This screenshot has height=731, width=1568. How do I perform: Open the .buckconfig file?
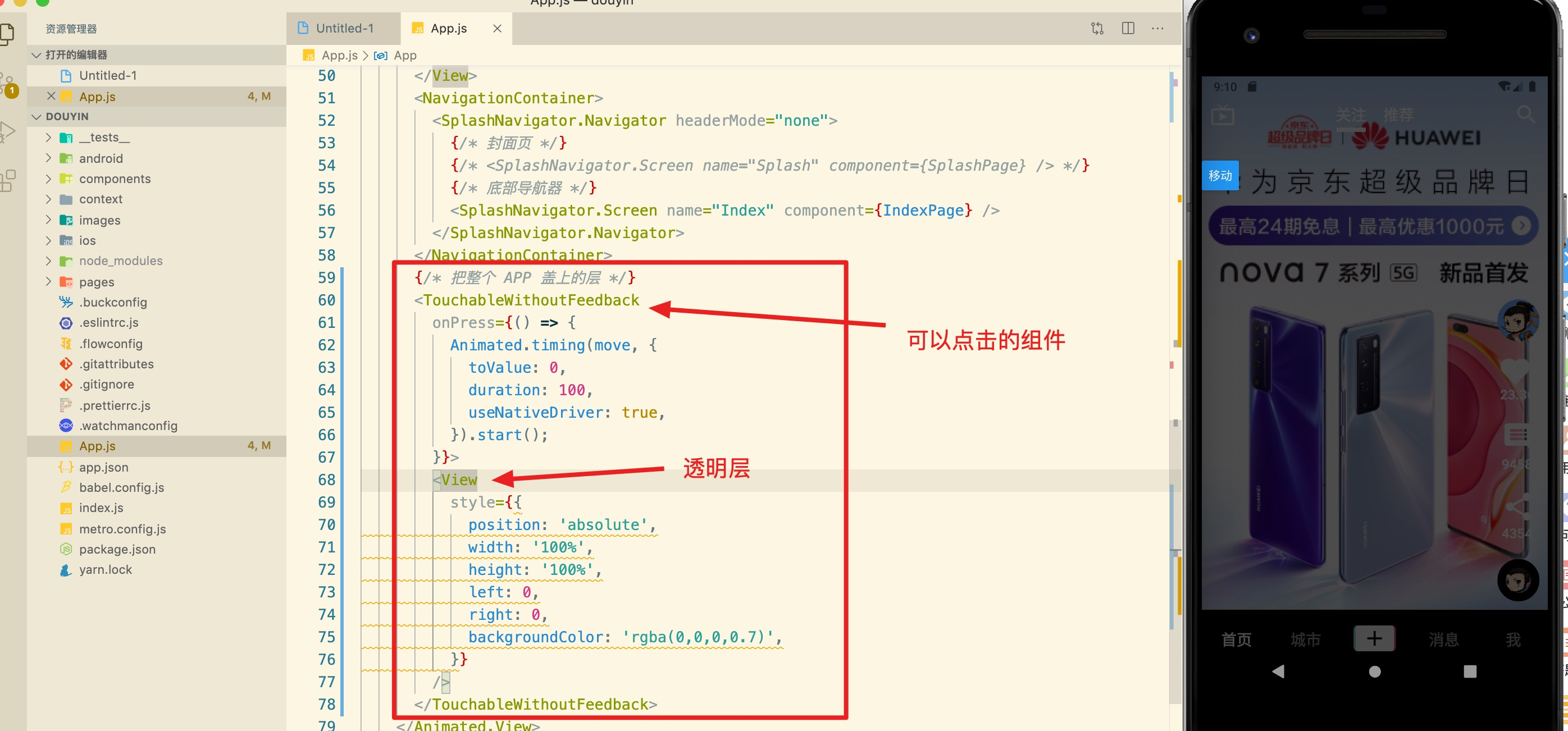point(157,302)
